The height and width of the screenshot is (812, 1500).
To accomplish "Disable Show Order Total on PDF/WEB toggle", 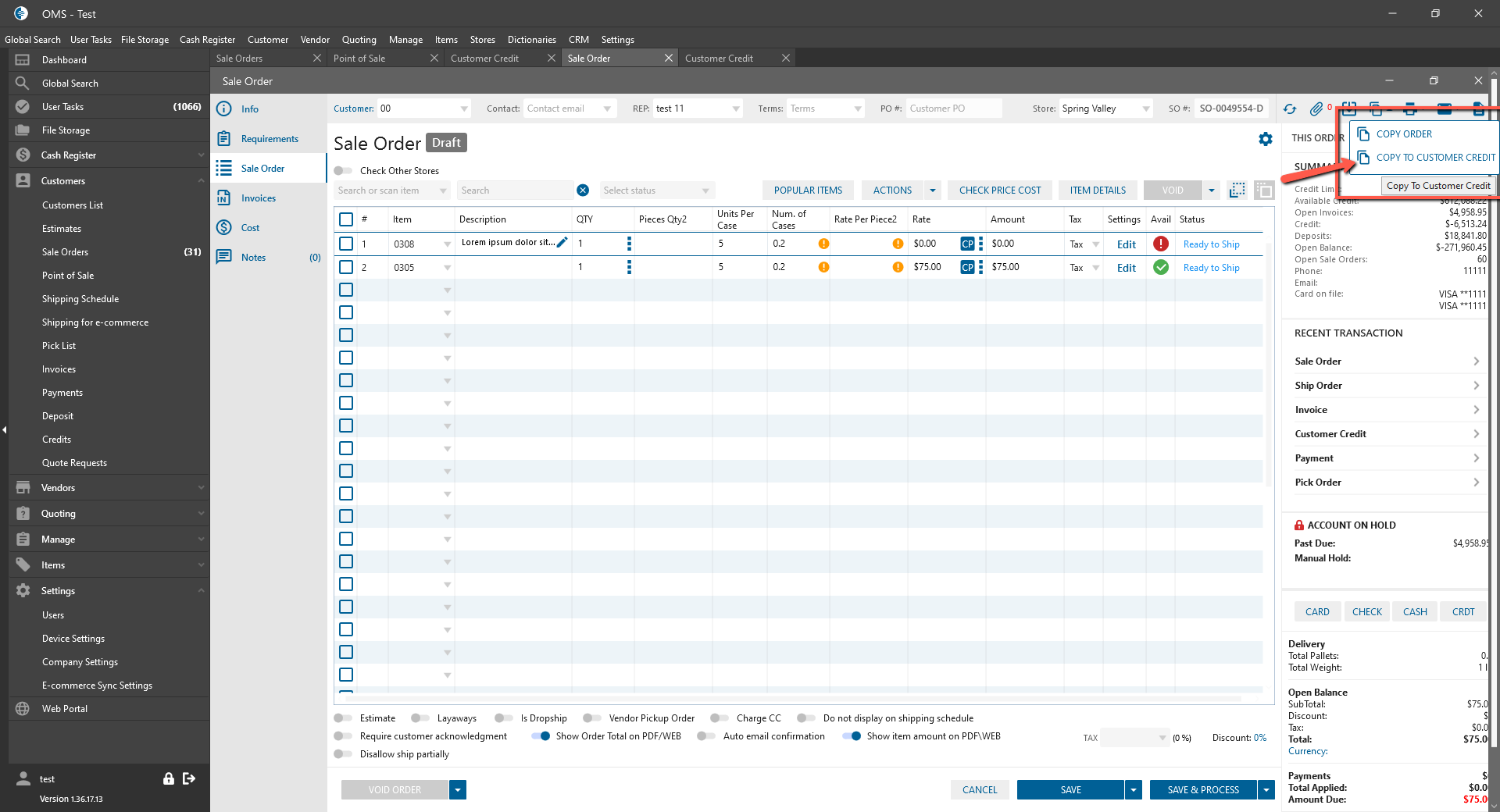I will [x=541, y=736].
